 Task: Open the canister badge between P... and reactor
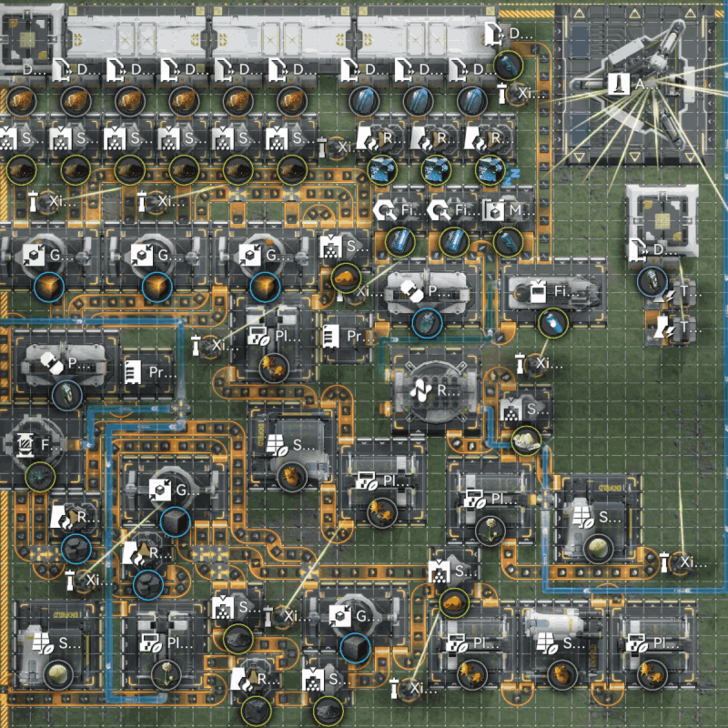427,322
